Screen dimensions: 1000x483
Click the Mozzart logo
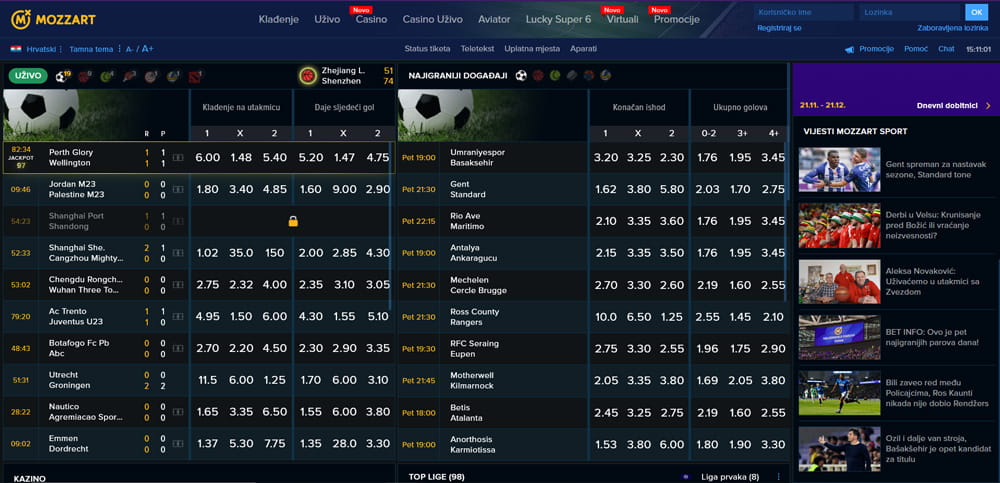pyautogui.click(x=53, y=19)
